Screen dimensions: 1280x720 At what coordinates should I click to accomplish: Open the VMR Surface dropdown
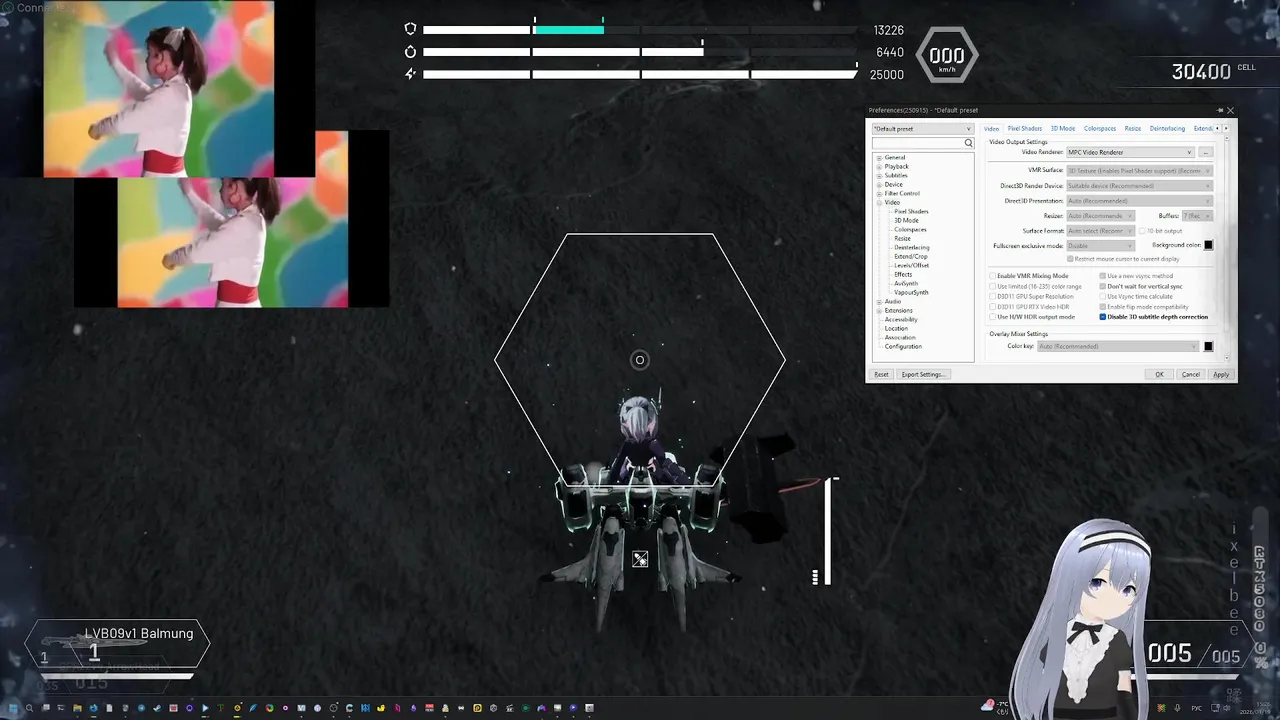1139,170
